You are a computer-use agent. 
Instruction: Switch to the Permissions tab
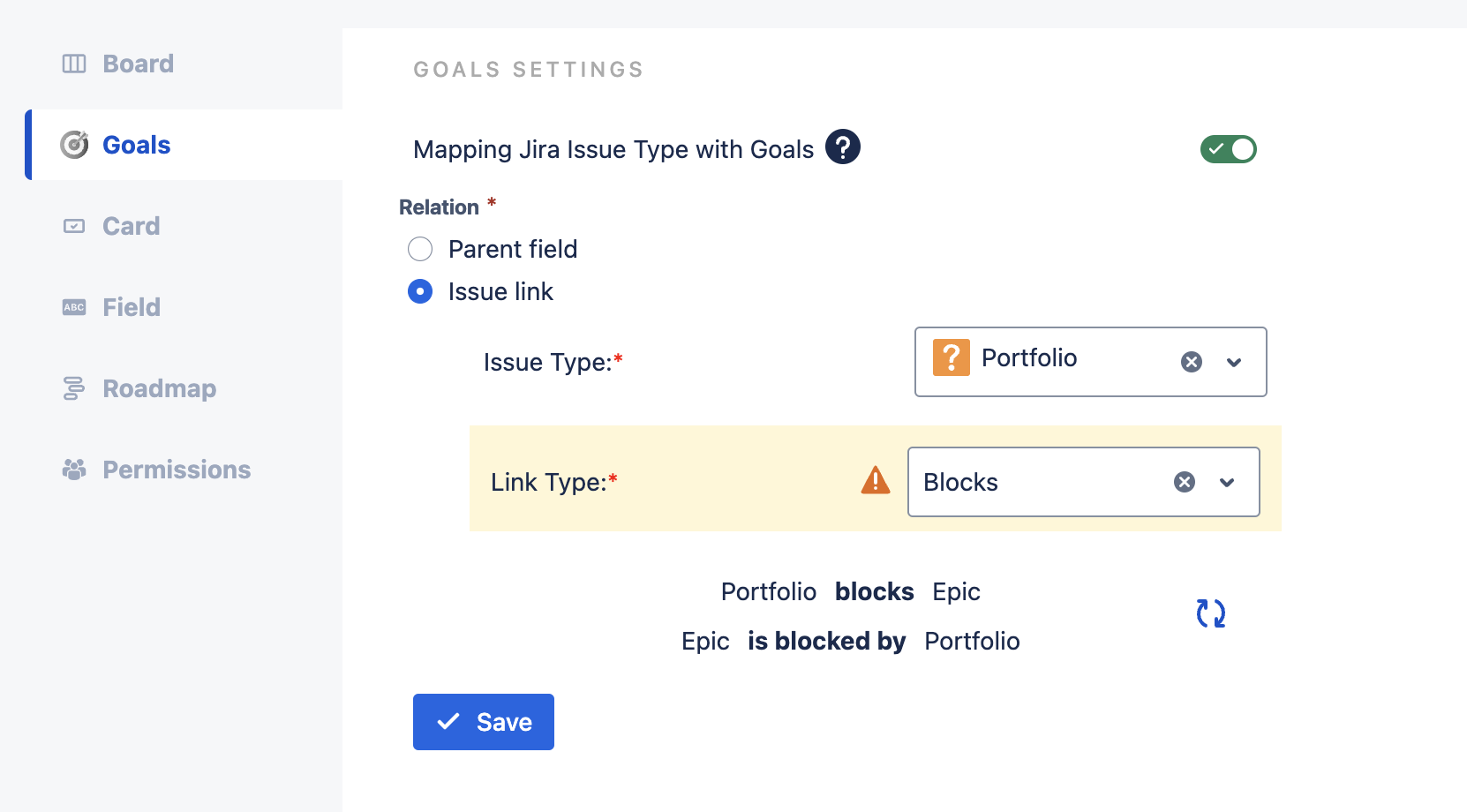(x=177, y=470)
